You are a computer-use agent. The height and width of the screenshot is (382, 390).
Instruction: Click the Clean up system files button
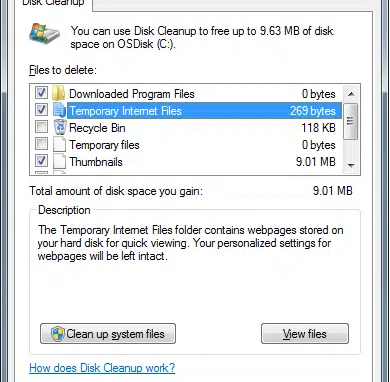108,334
